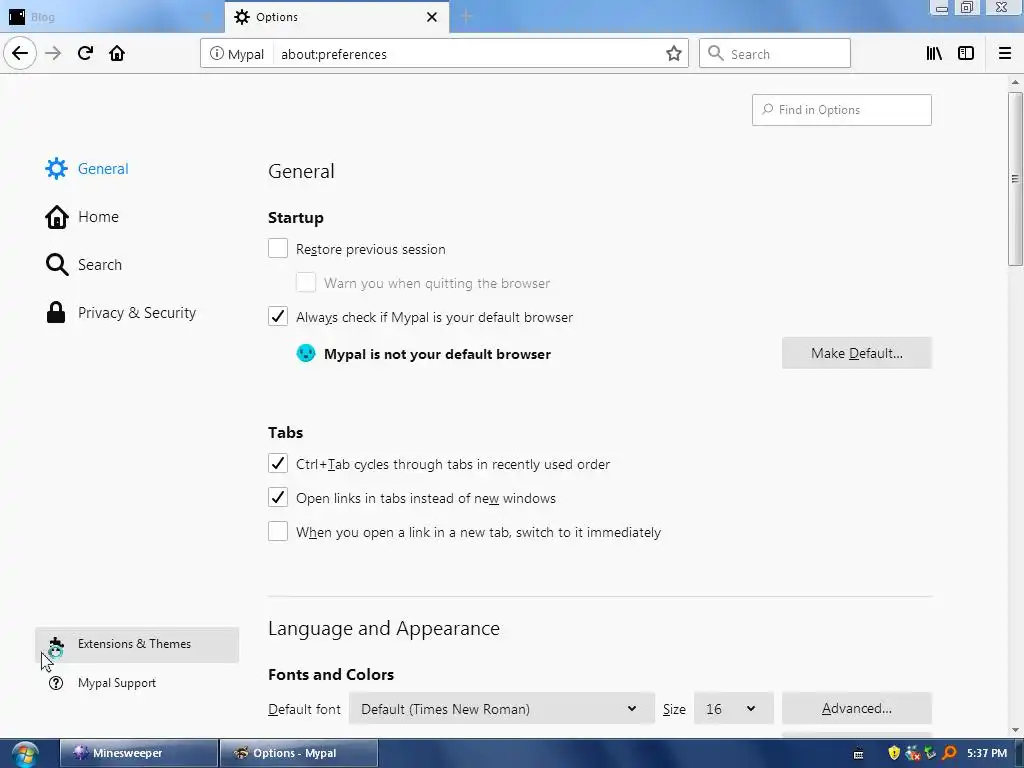Close the Options tab
Screen dimensions: 1024x768
(x=432, y=17)
